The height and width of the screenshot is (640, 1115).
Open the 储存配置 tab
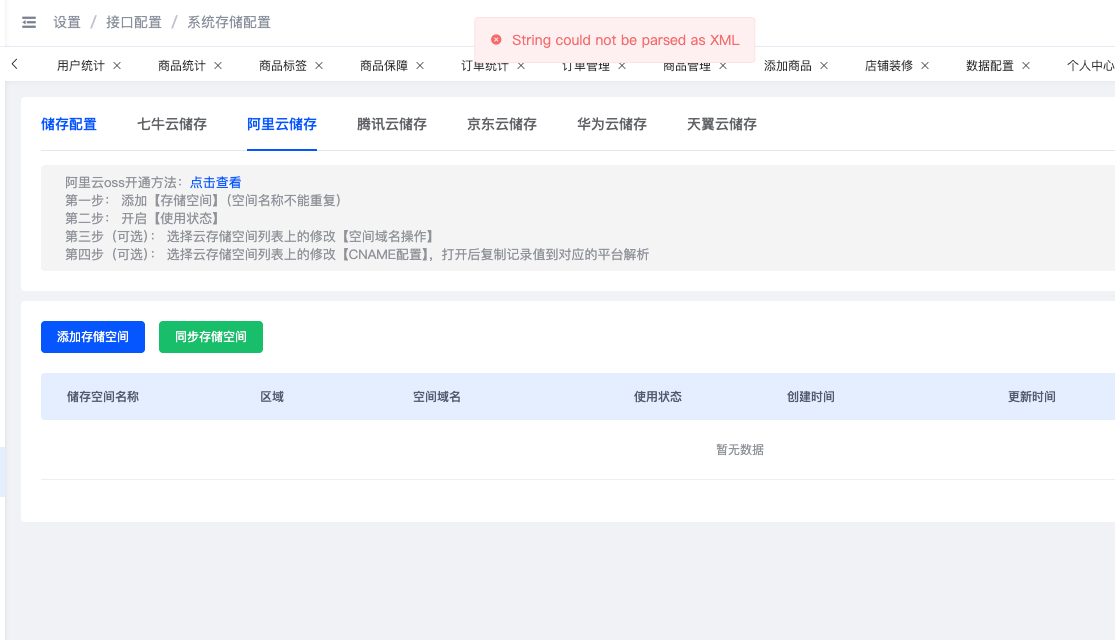tap(69, 124)
